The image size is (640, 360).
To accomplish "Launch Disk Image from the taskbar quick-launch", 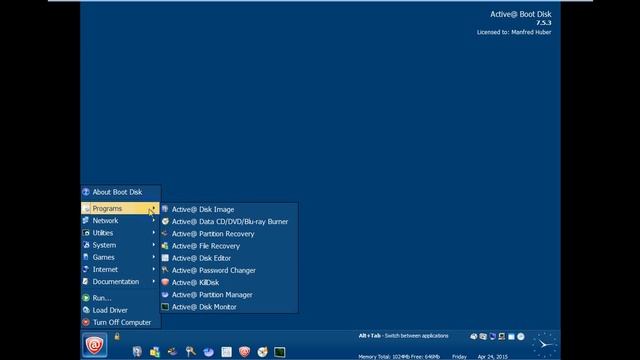I will point(137,351).
